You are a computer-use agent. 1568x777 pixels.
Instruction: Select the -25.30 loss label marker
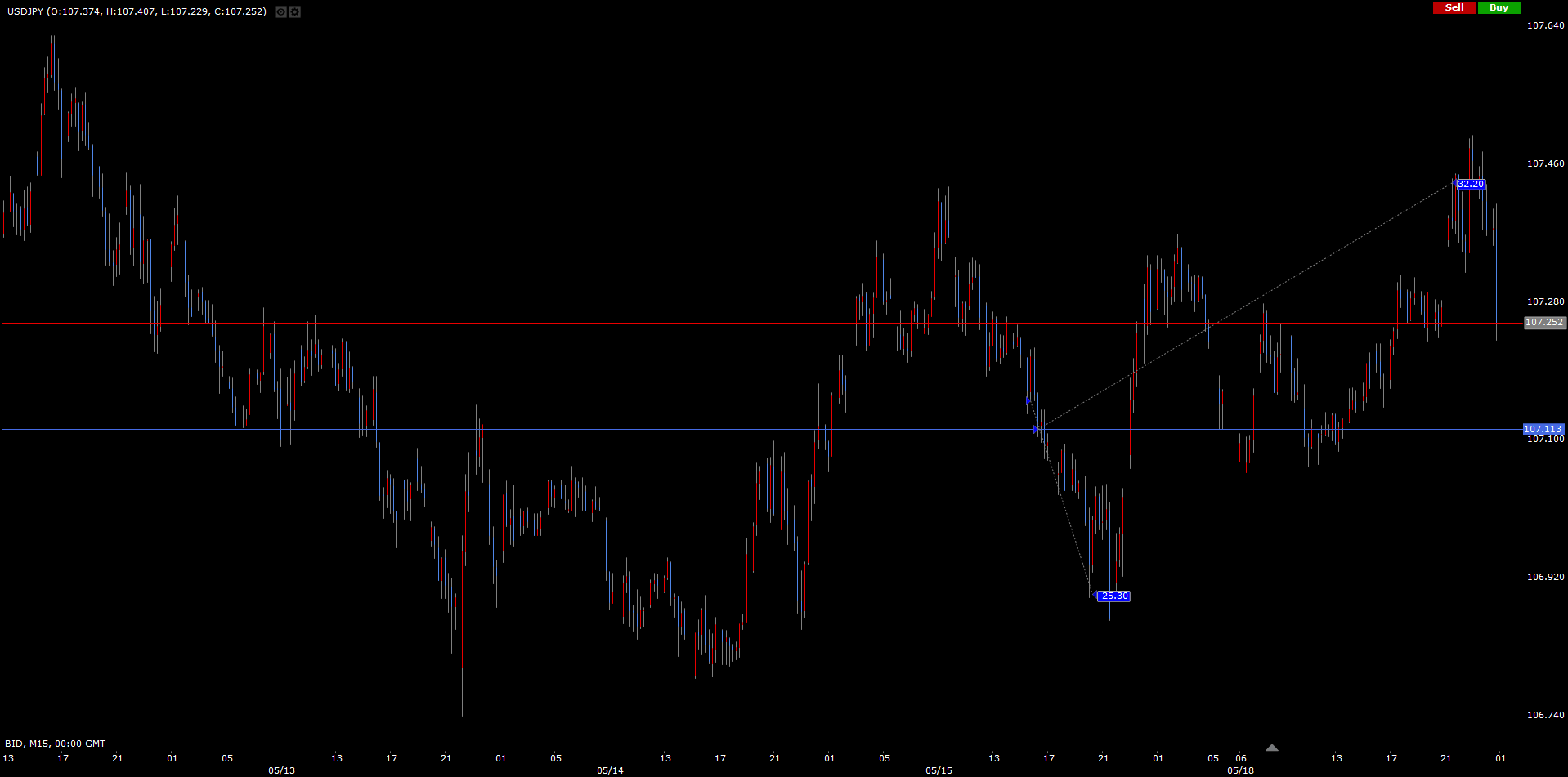(1113, 596)
